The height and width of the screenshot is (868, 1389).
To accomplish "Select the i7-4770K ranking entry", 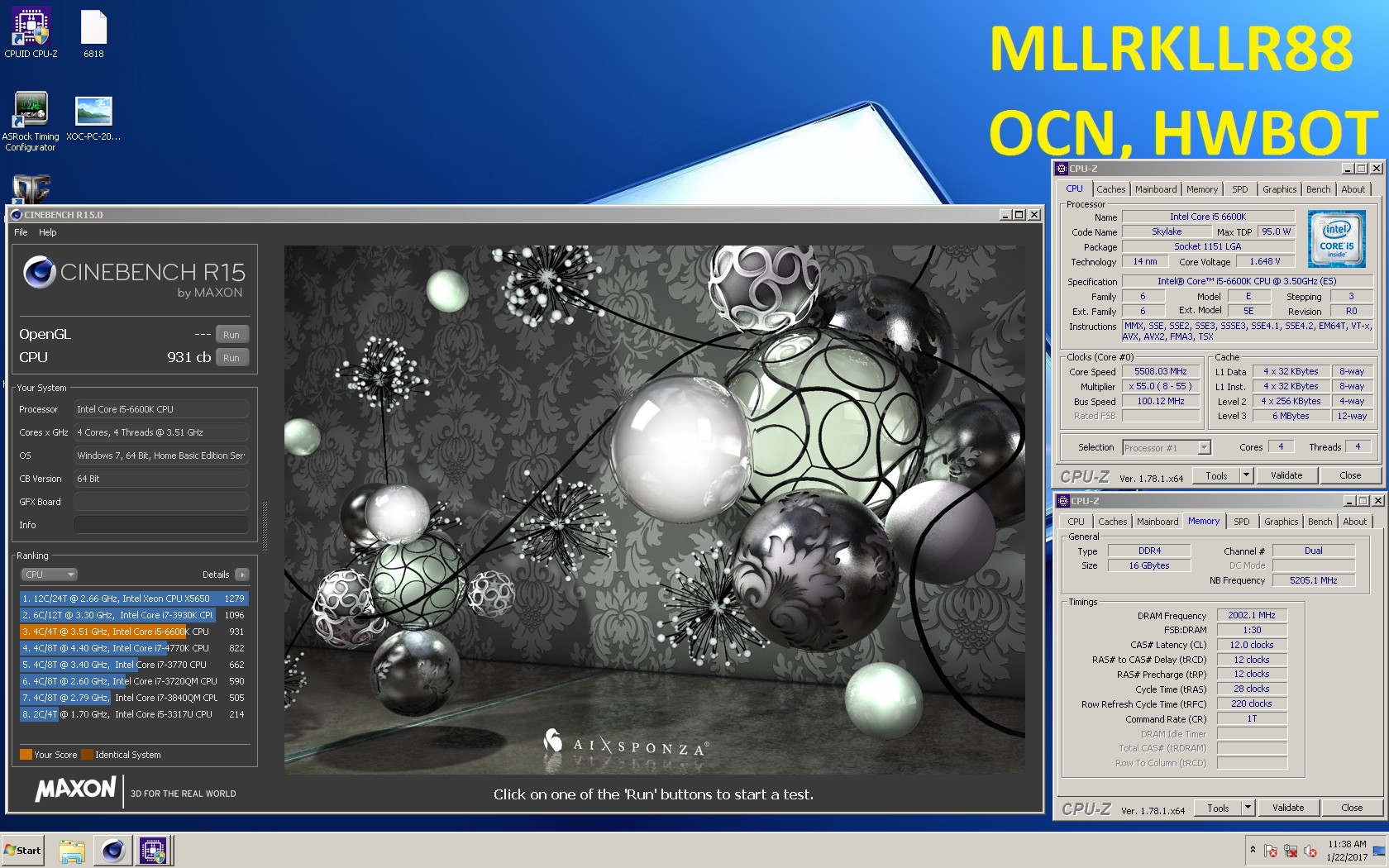I will pos(134,648).
